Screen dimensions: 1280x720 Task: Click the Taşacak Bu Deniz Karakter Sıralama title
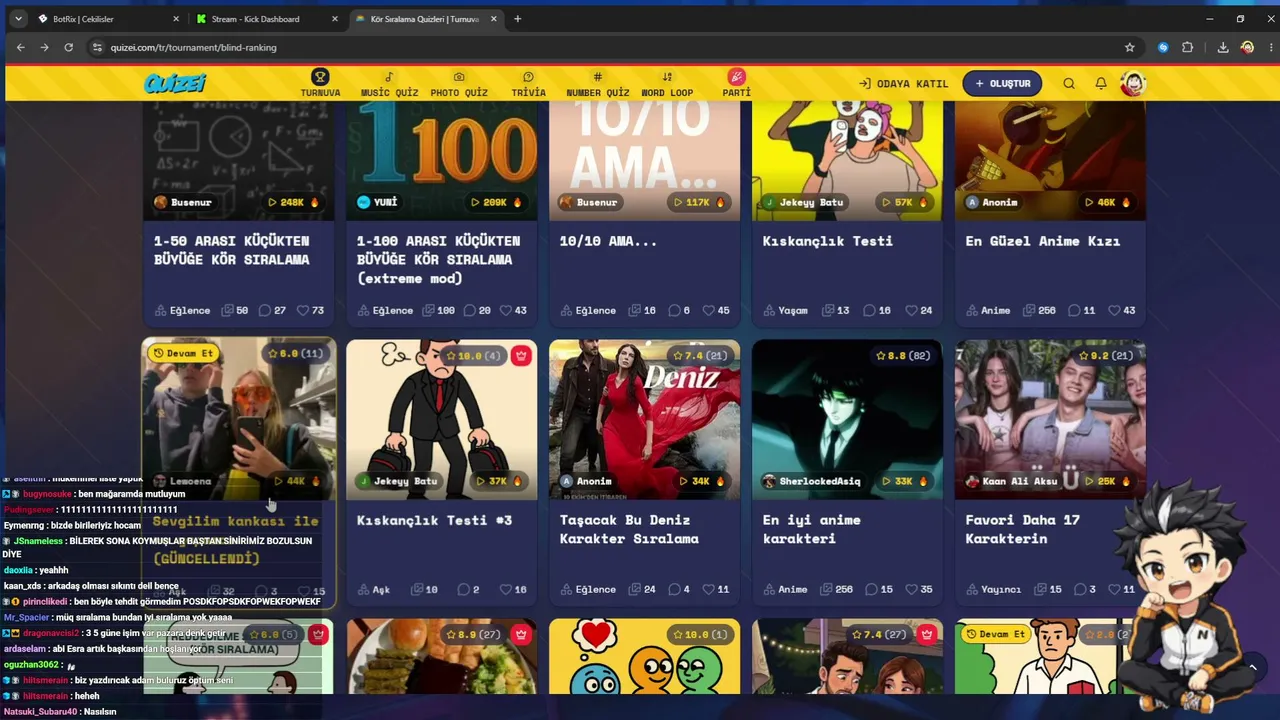pos(629,529)
